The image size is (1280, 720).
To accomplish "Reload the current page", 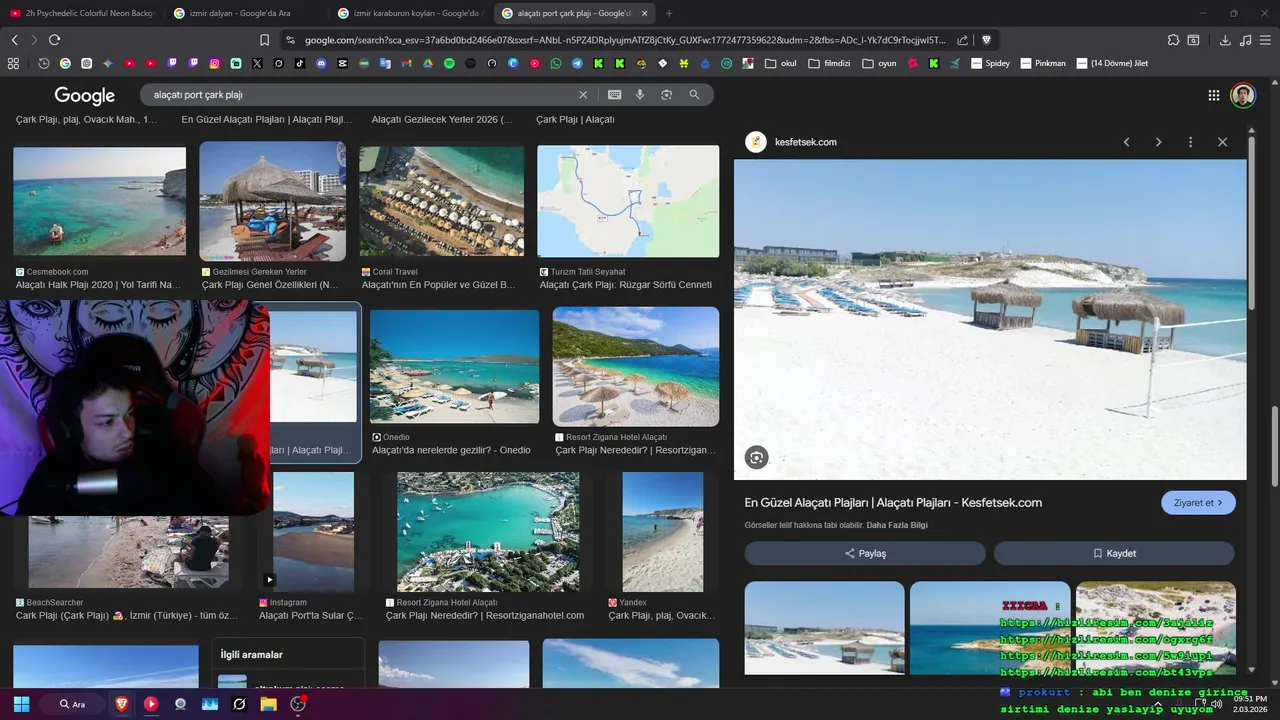I will [54, 40].
